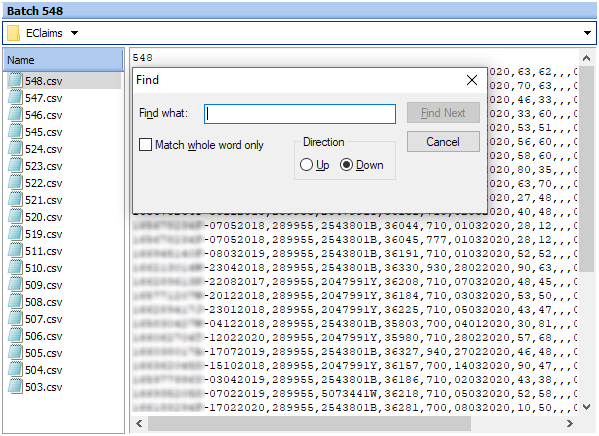Click the Find what input field
This screenshot has width=599, height=436.
tap(300, 114)
